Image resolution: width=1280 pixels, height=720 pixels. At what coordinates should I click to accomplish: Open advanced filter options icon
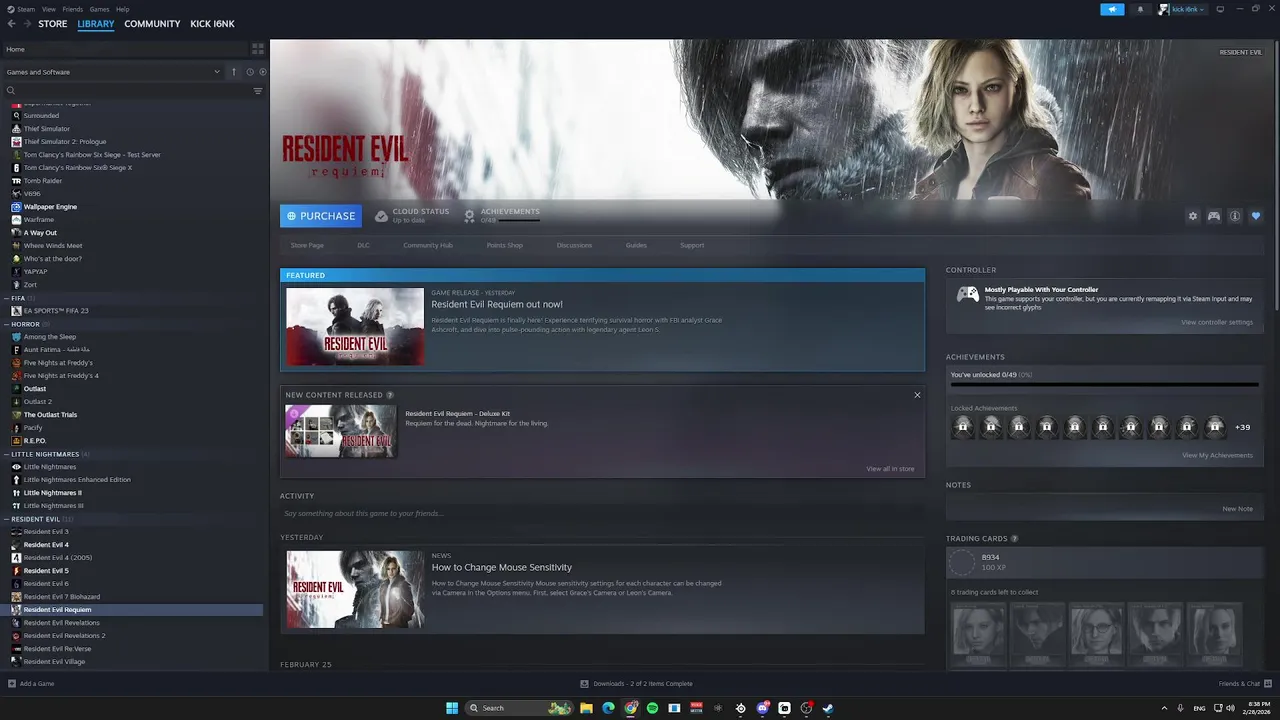point(258,91)
